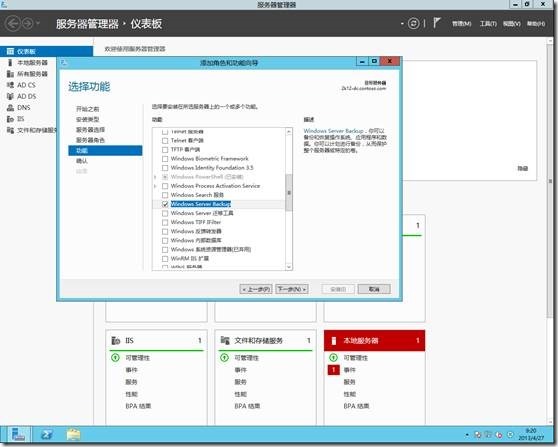
Task: Check Windows Identity Foundation 3.5 checkbox
Action: 165,168
